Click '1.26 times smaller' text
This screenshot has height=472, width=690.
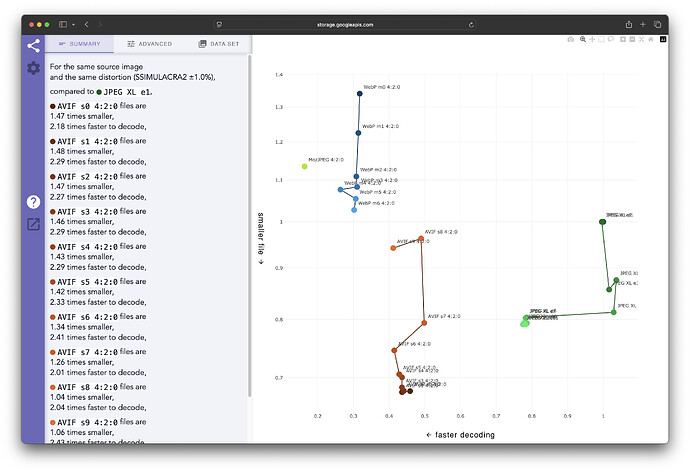pyautogui.click(x=81, y=362)
